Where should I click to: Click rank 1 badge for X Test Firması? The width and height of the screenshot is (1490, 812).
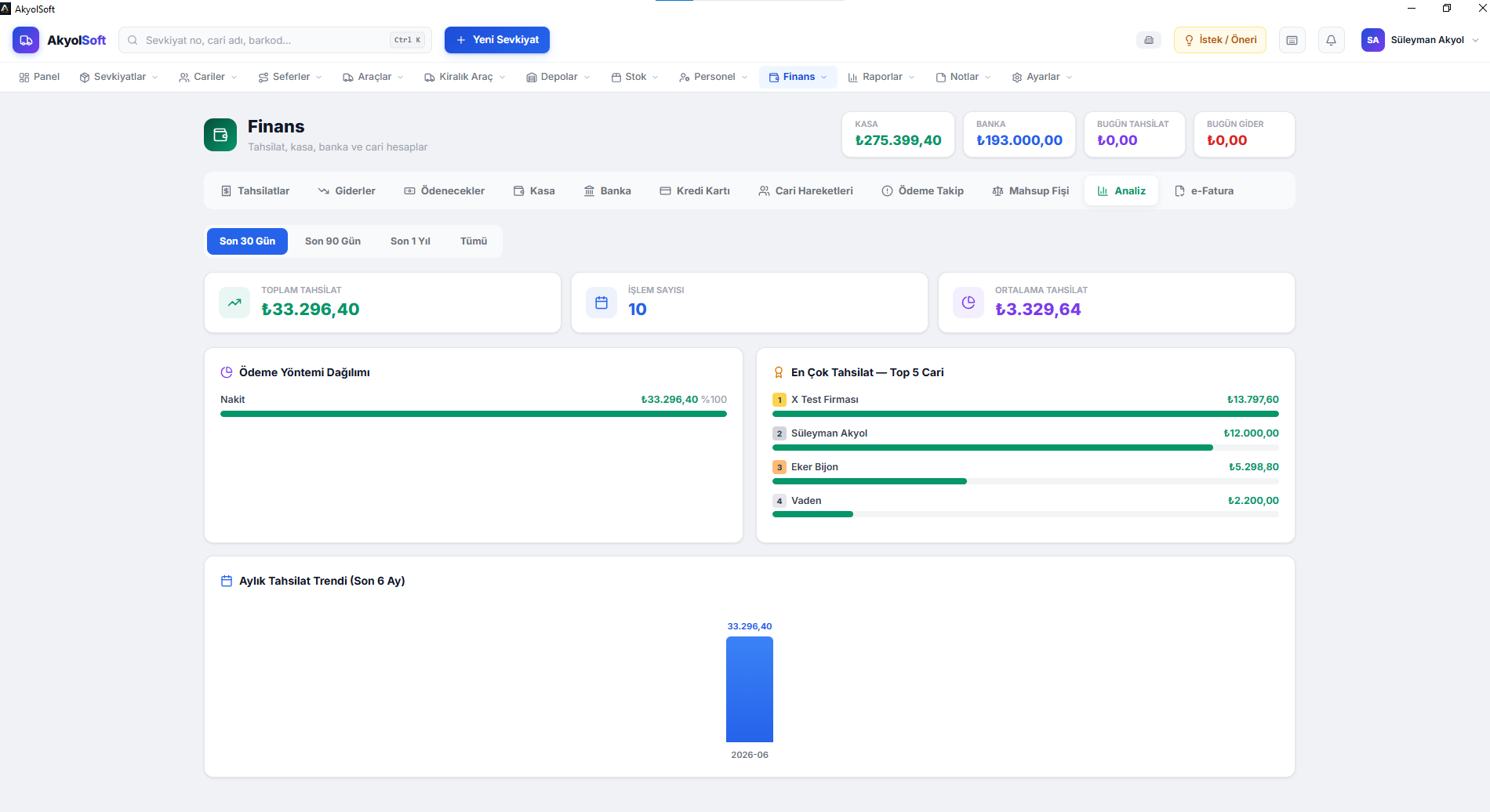(x=780, y=400)
